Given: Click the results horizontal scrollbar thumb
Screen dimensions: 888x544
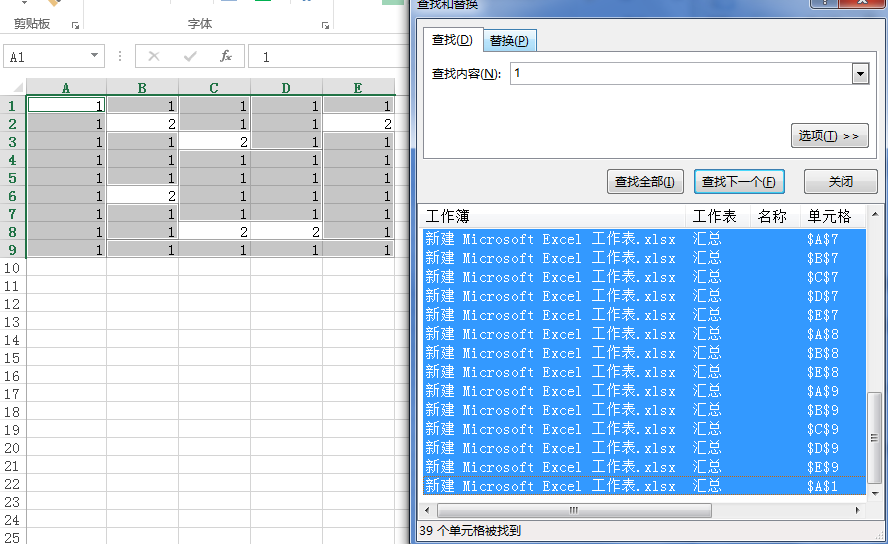Looking at the screenshot, I should [x=574, y=510].
